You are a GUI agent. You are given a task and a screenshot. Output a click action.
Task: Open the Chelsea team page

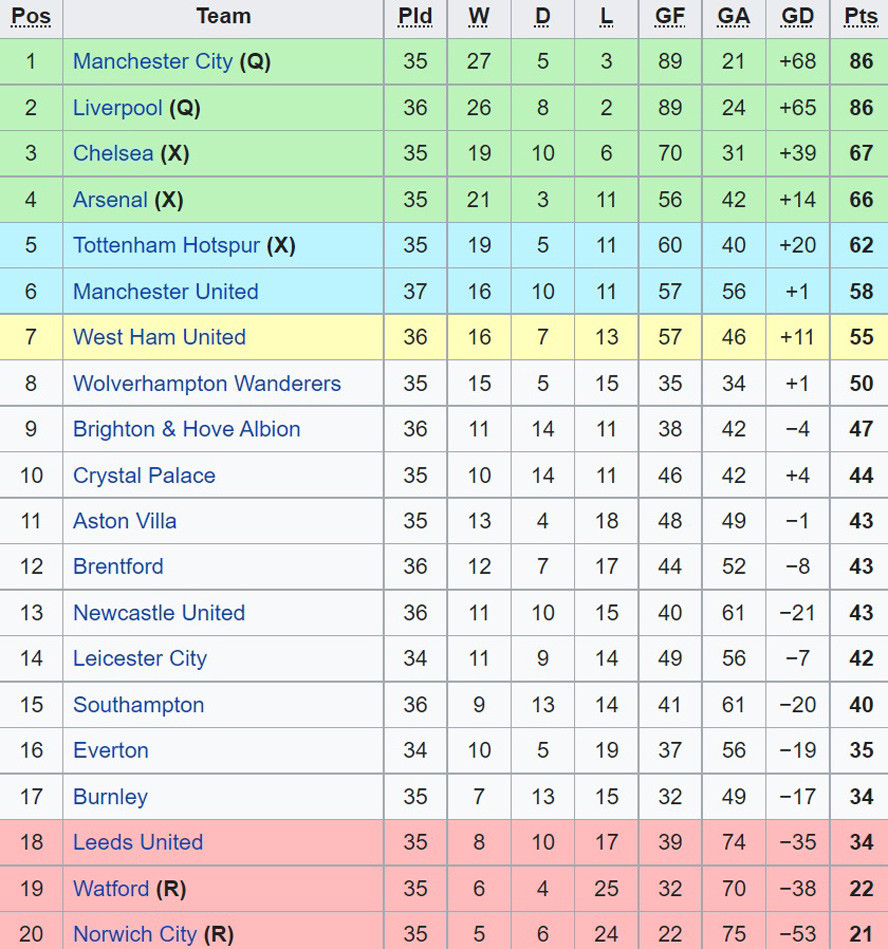click(x=113, y=154)
